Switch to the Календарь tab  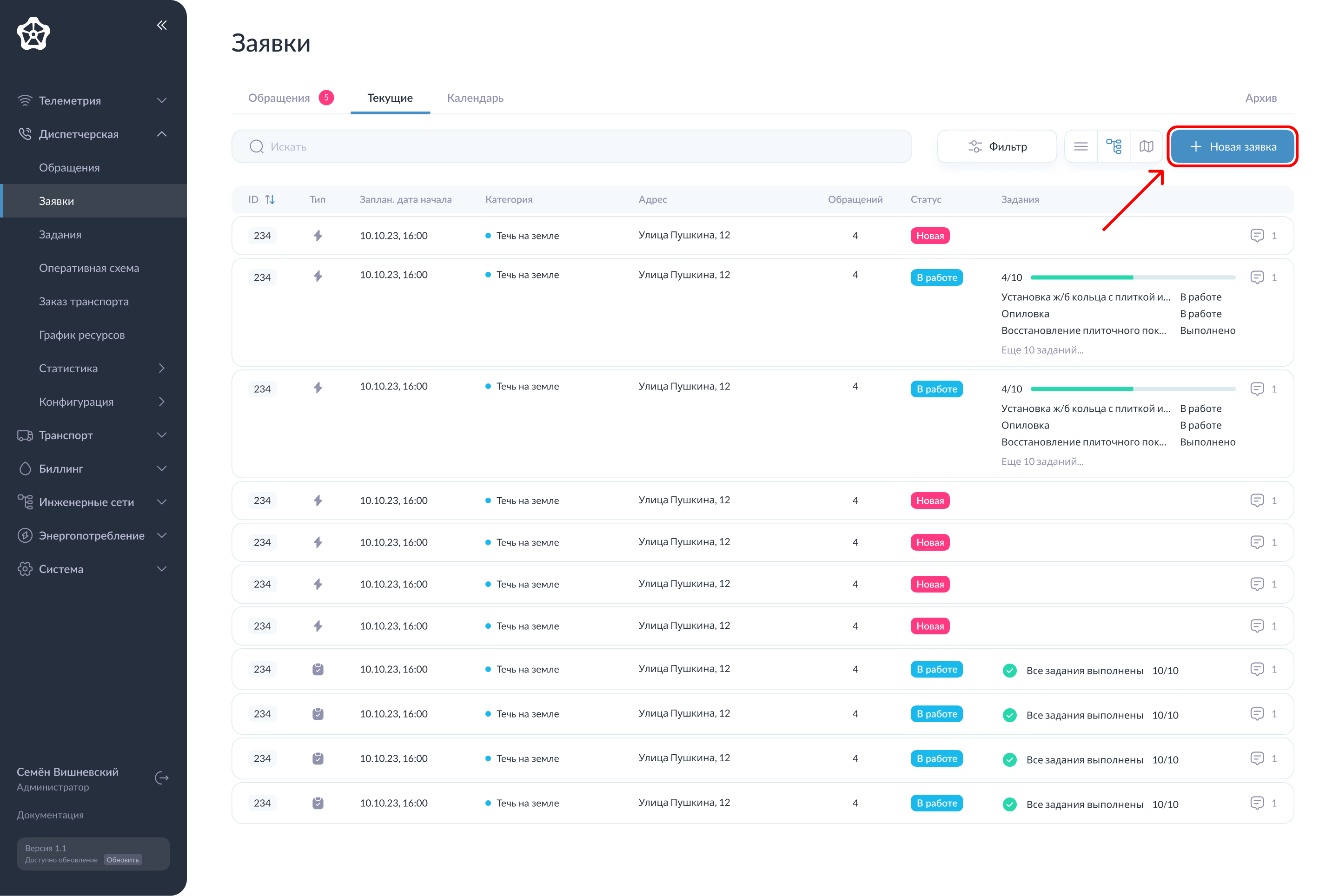point(475,98)
